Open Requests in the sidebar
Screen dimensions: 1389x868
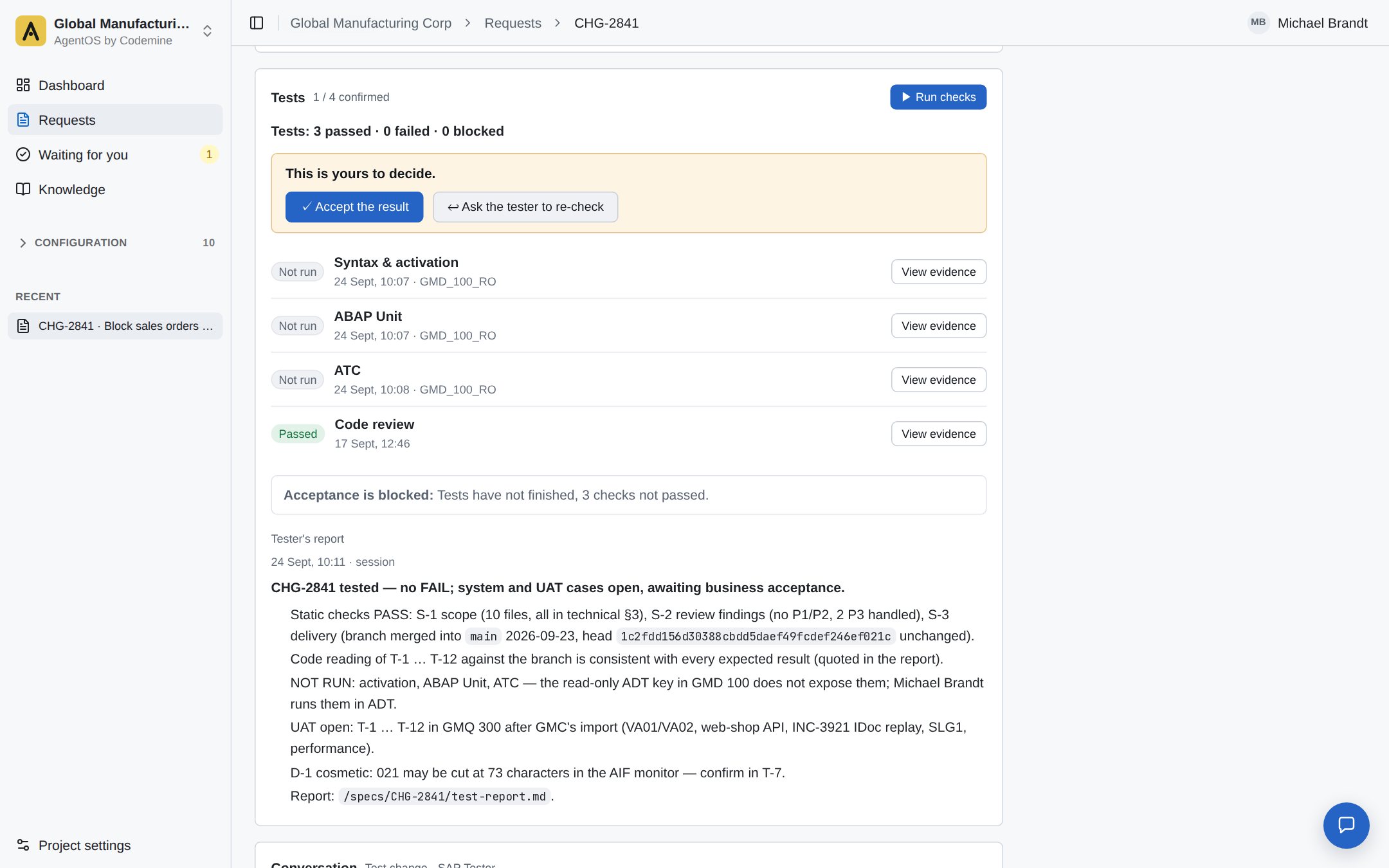click(x=115, y=120)
